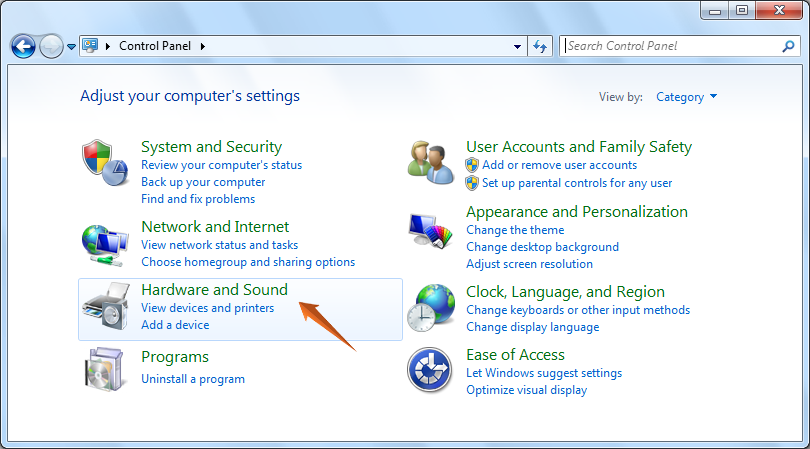The width and height of the screenshot is (810, 449).
Task: Click the search magnifier icon
Action: tap(788, 46)
